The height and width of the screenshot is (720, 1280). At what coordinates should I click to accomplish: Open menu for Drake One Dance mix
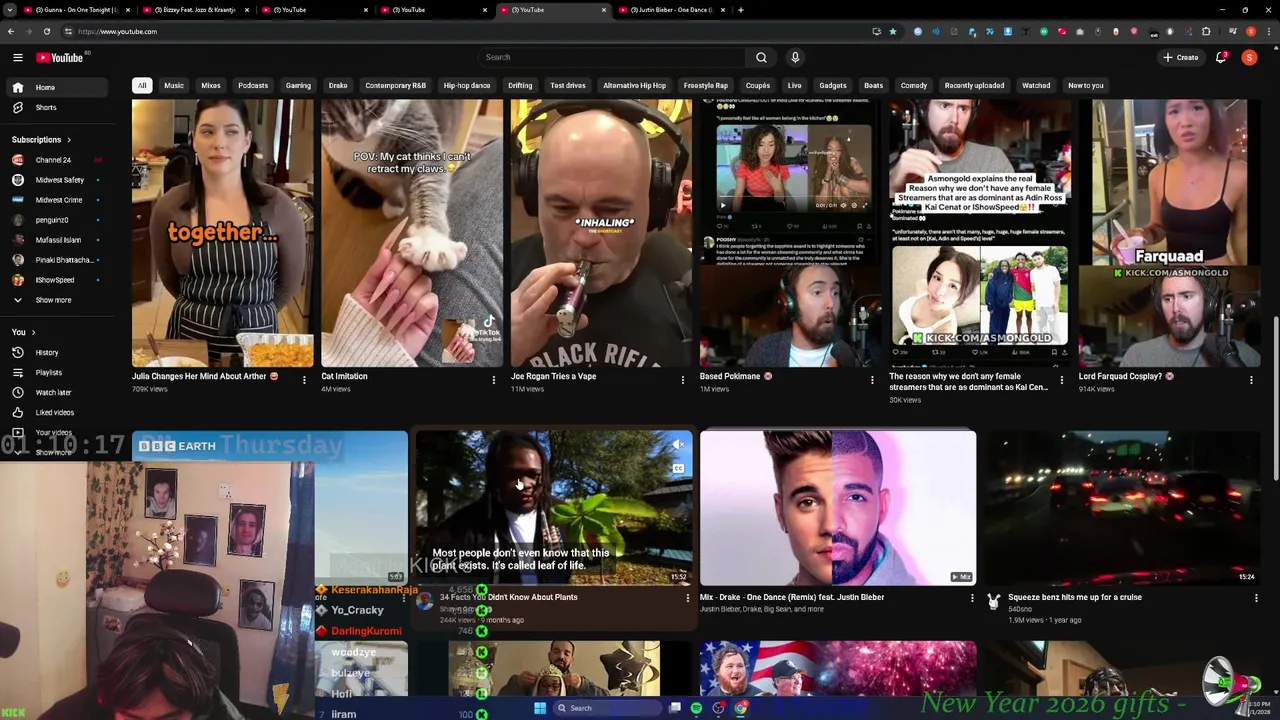pyautogui.click(x=972, y=598)
